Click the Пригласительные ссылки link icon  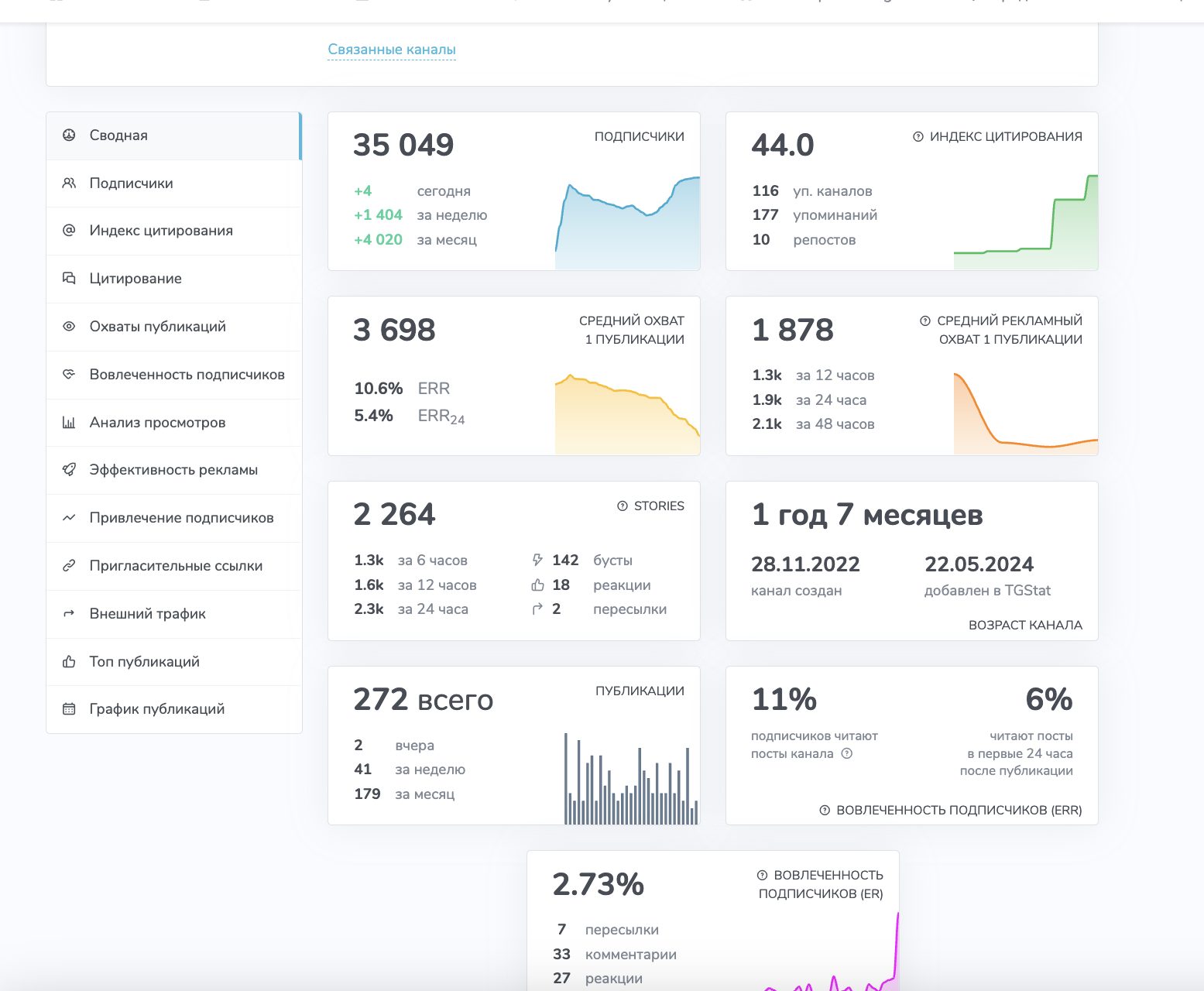tap(69, 565)
